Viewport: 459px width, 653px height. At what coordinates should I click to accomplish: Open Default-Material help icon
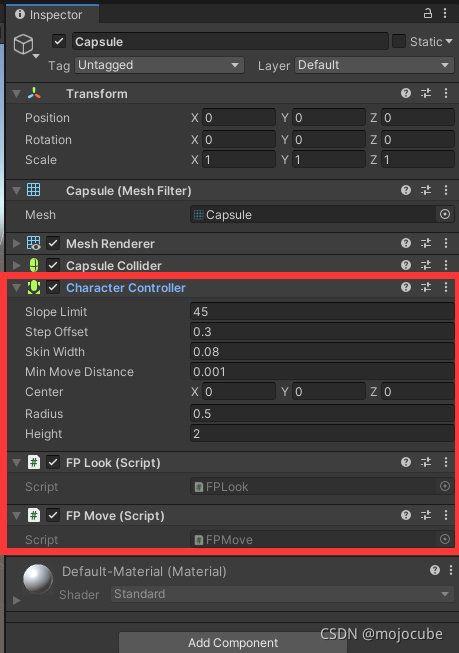(435, 570)
